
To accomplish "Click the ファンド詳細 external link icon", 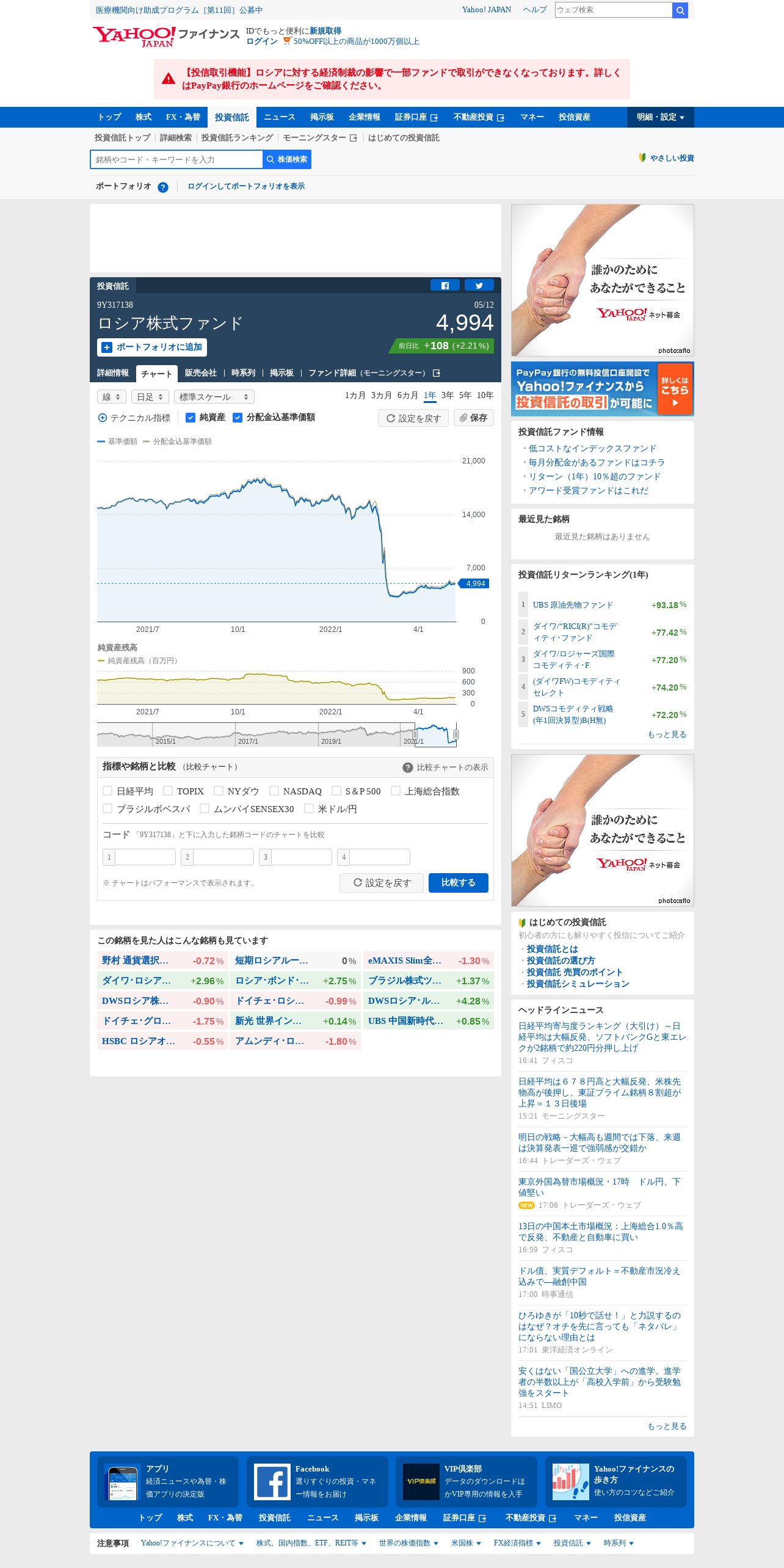I will pos(437,373).
